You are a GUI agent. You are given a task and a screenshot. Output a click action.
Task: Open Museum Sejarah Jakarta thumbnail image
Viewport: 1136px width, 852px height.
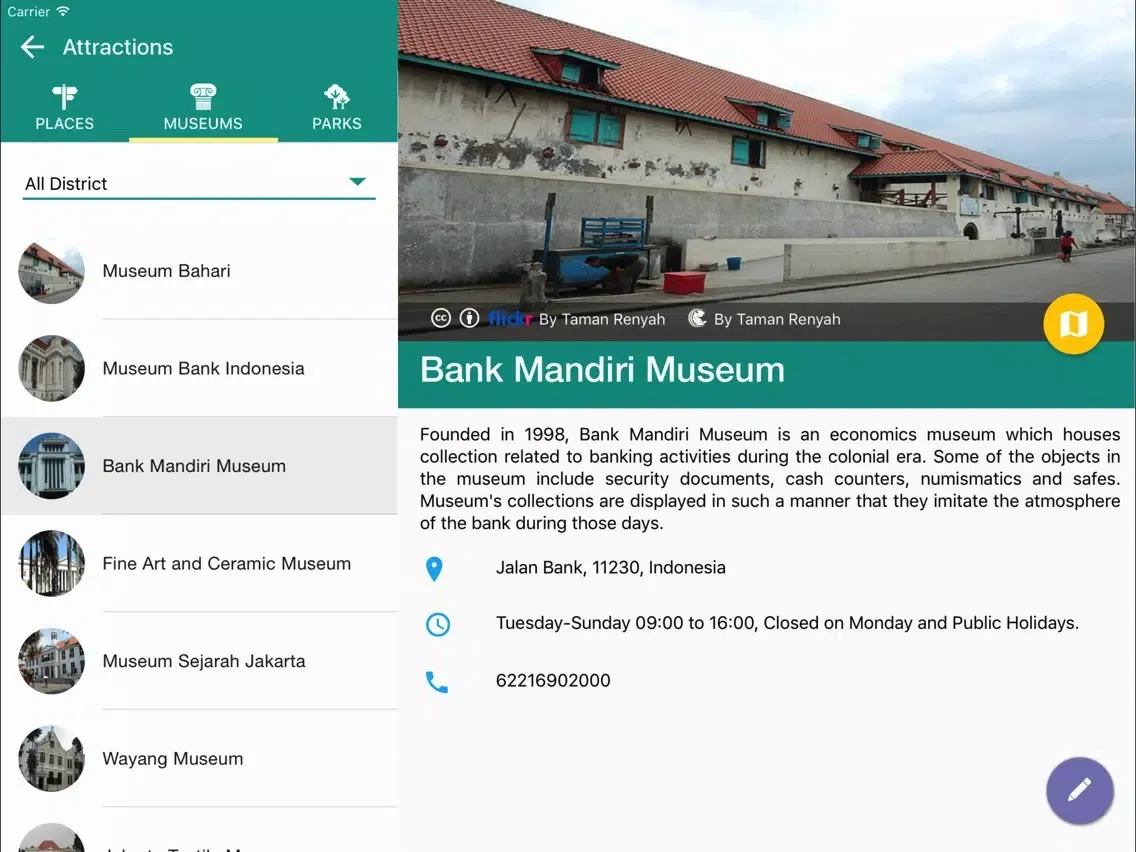tap(51, 661)
